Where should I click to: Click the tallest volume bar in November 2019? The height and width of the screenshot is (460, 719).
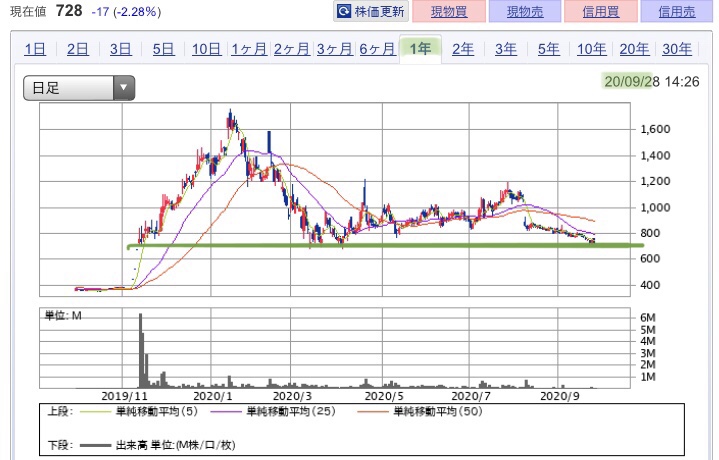140,351
